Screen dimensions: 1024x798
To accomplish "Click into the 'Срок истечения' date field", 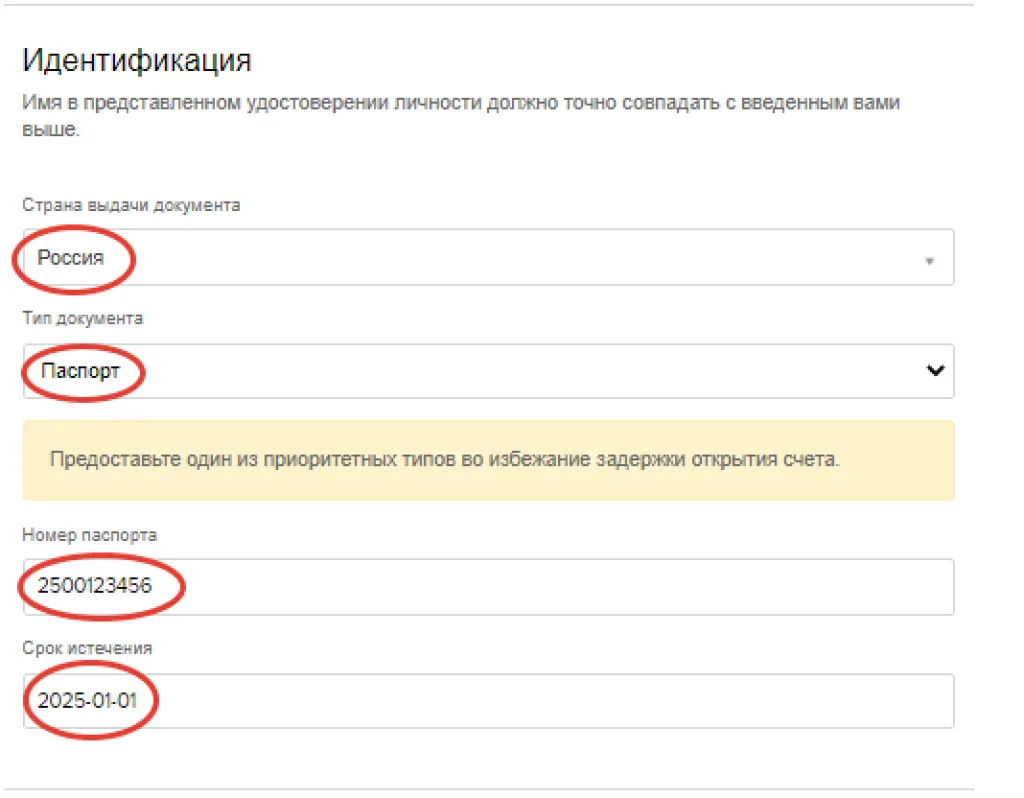I will [x=488, y=701].
